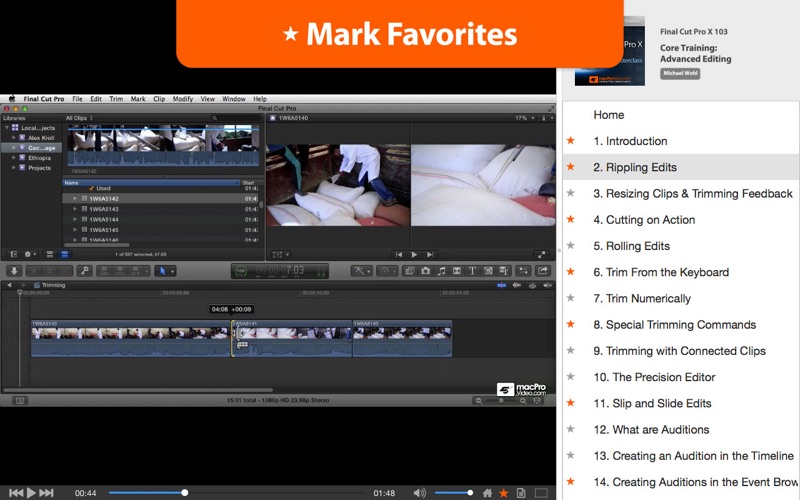800x500 pixels.
Task: Favorite the 7. Trim Numerically star
Action: [571, 298]
